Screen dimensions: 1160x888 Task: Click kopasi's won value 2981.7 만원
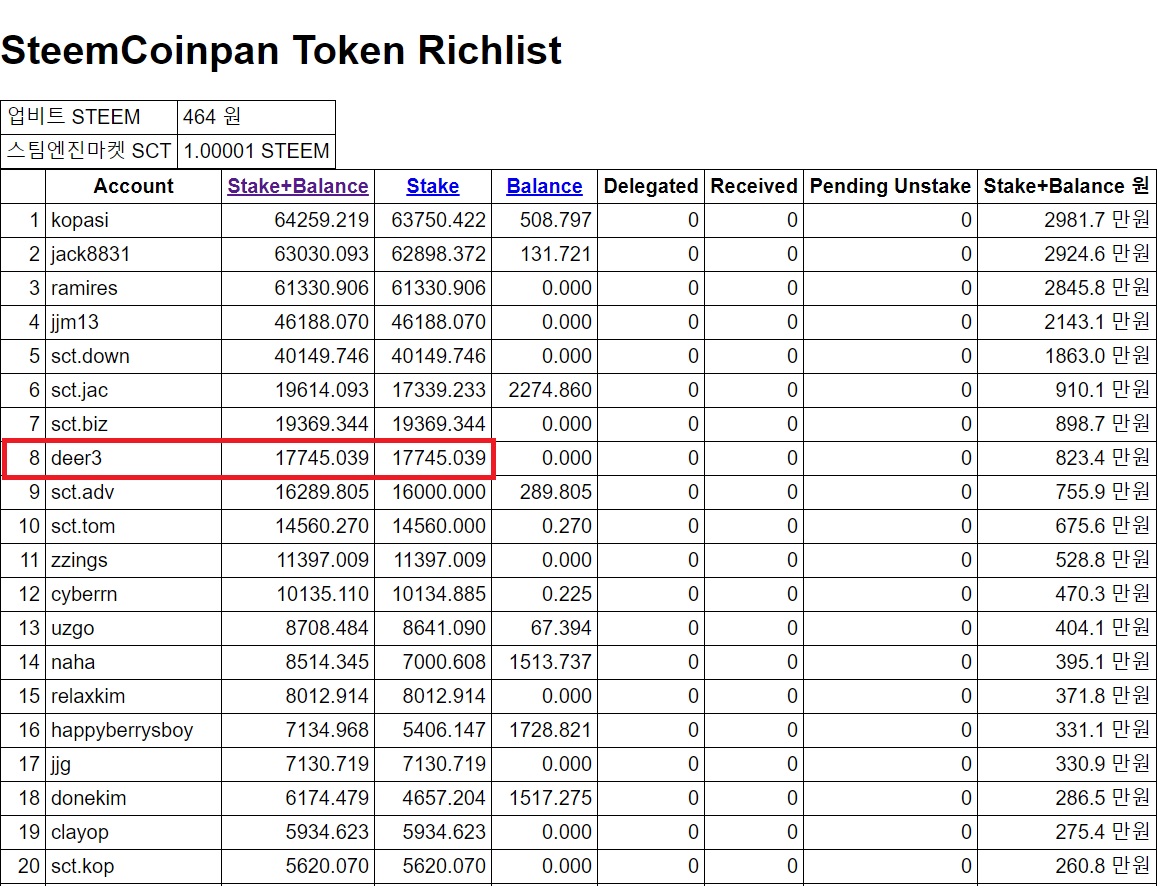tap(1097, 220)
